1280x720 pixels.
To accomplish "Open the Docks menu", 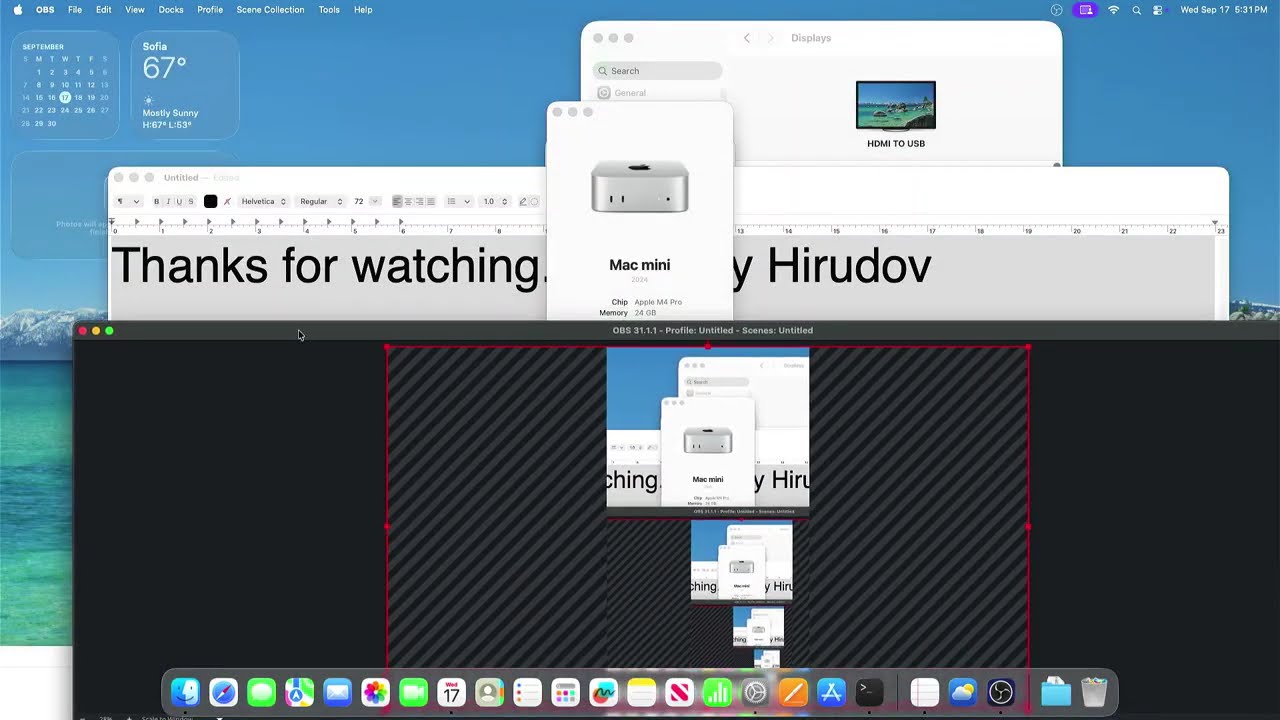I will pos(171,10).
